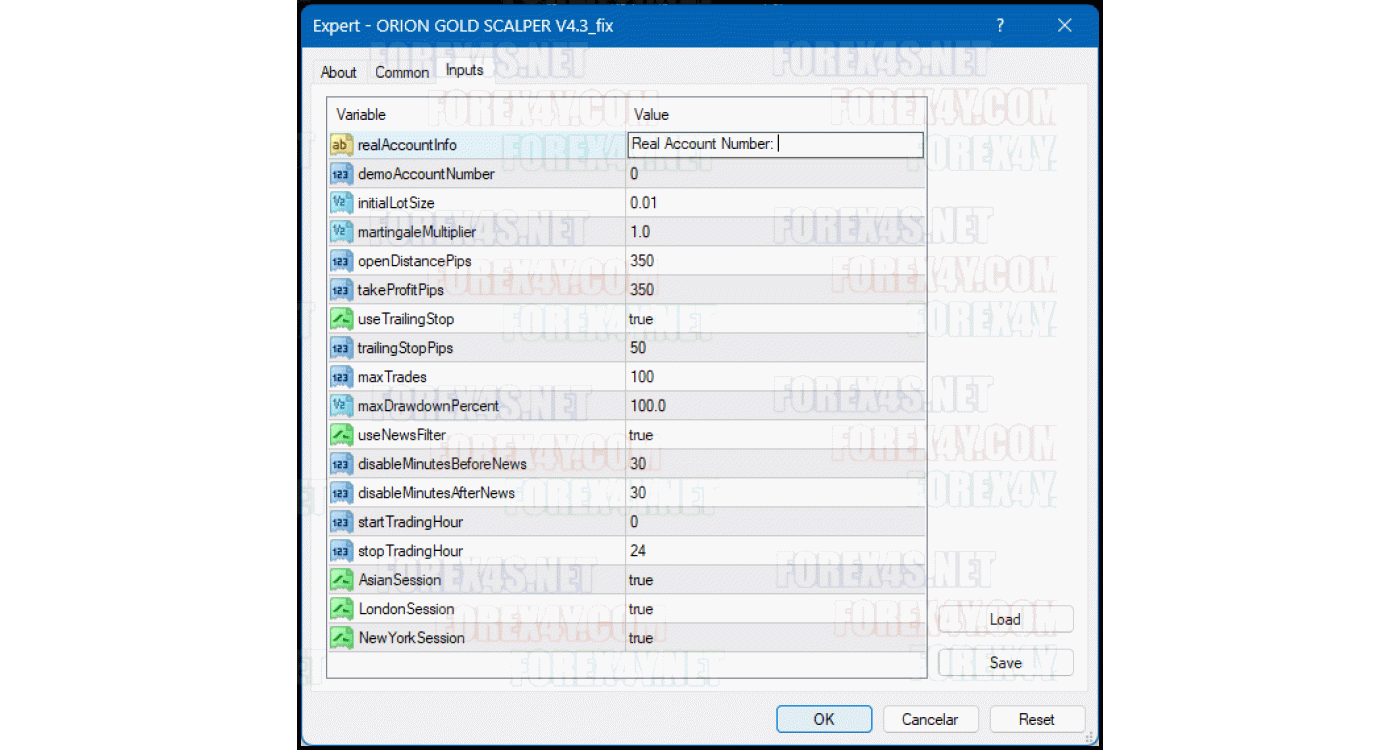Screen dimensions: 1400x750
Task: Toggle the useNewsFilter true value
Action: 775,435
